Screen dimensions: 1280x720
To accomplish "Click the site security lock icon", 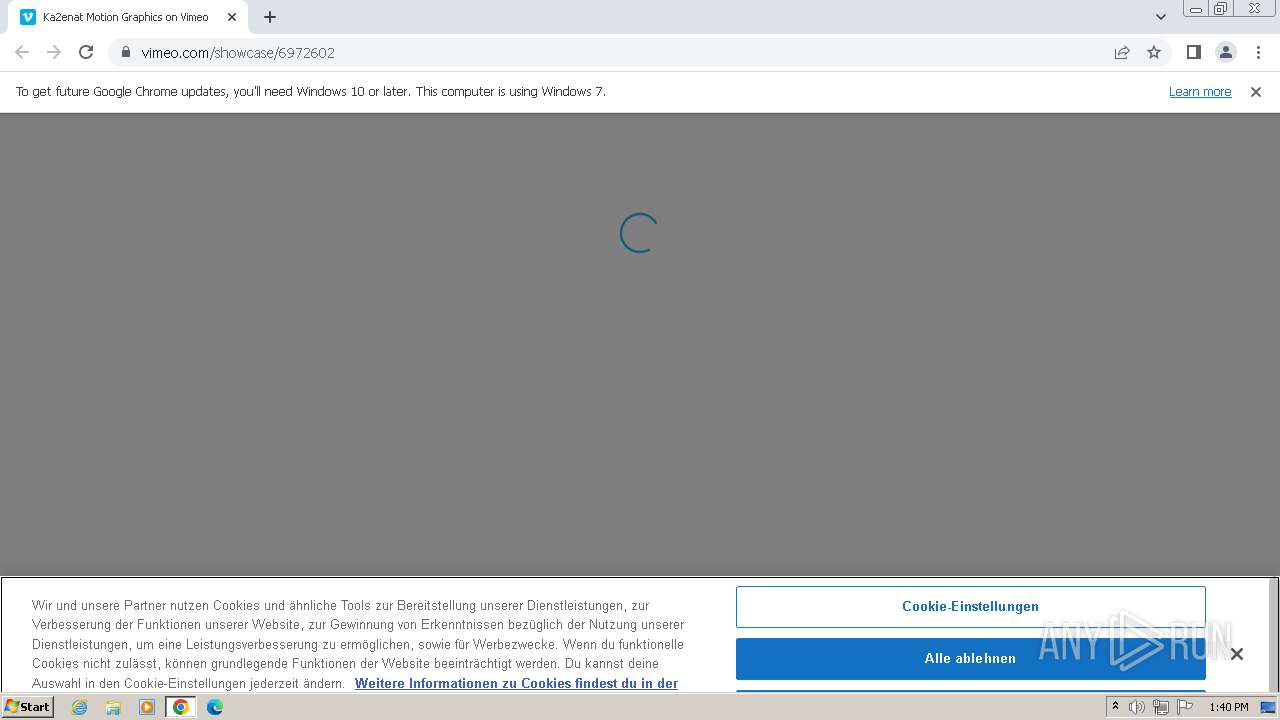I will point(125,52).
